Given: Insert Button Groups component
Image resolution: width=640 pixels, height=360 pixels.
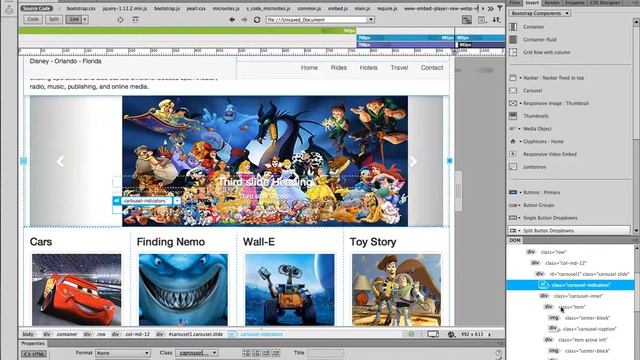Looking at the screenshot, I should 538,205.
